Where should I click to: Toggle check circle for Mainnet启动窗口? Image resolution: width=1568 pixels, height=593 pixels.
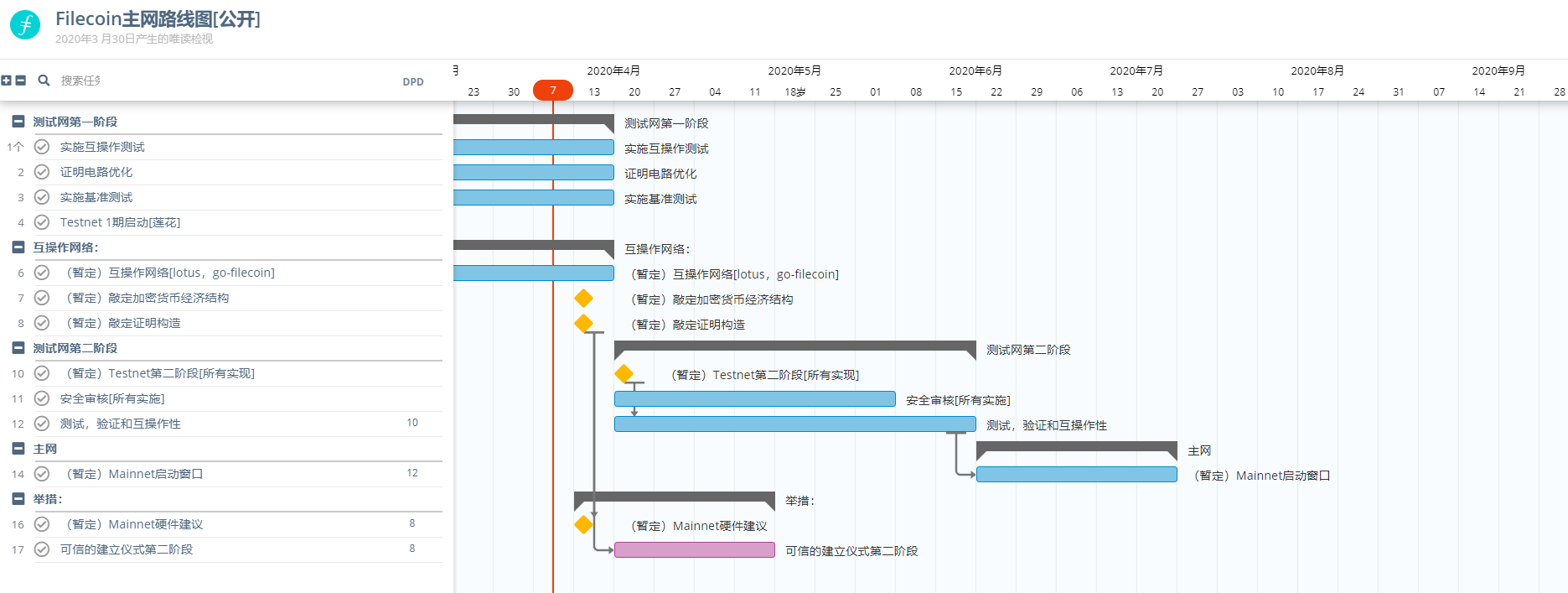tap(42, 474)
